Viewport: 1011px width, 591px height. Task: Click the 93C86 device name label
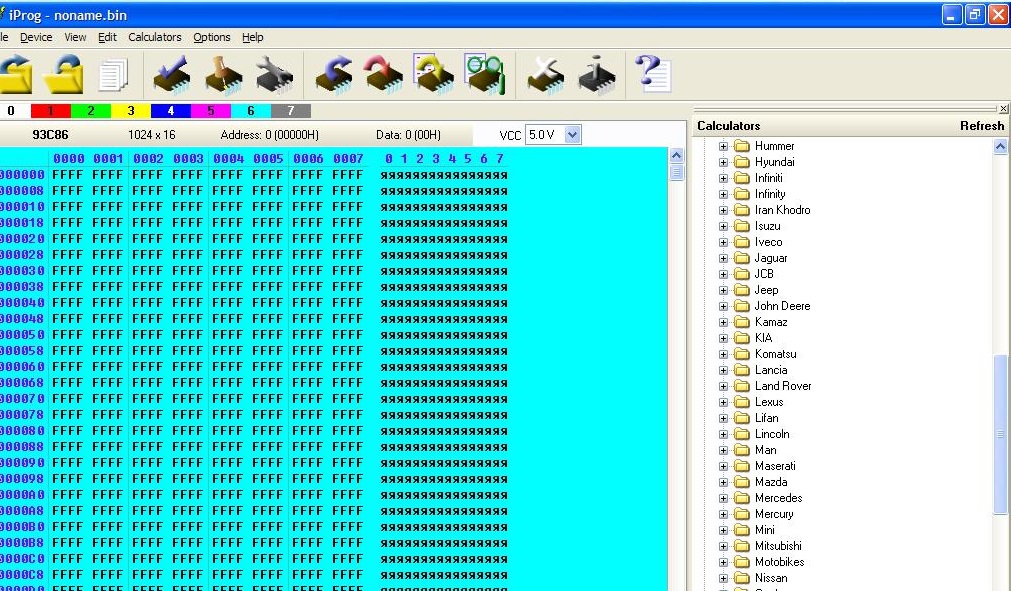pyautogui.click(x=50, y=135)
